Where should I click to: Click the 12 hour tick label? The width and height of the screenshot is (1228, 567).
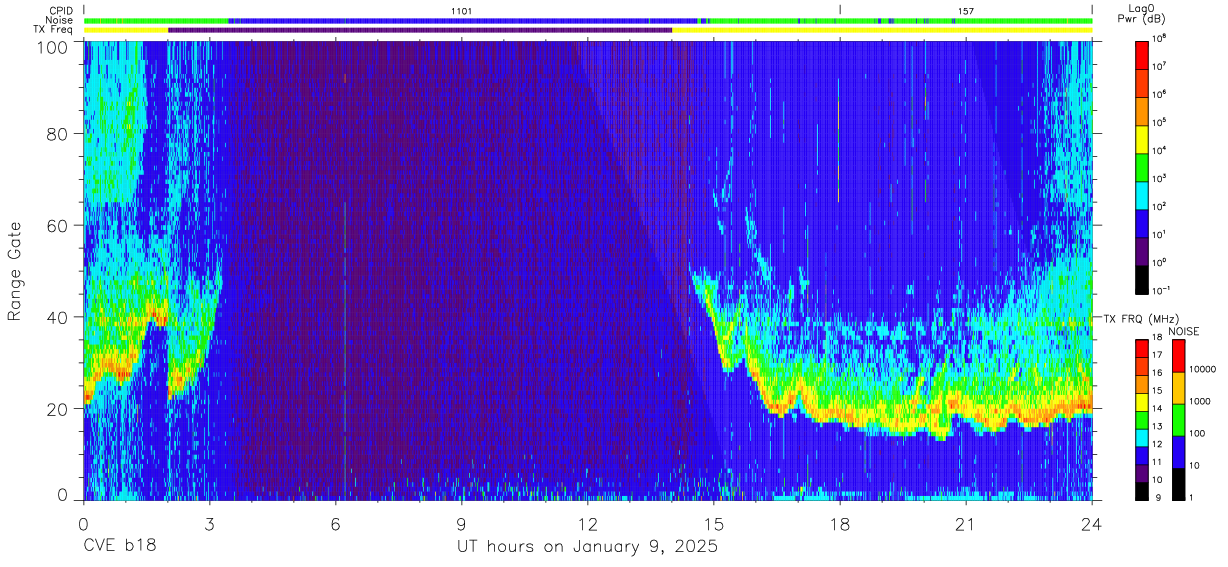pyautogui.click(x=588, y=523)
